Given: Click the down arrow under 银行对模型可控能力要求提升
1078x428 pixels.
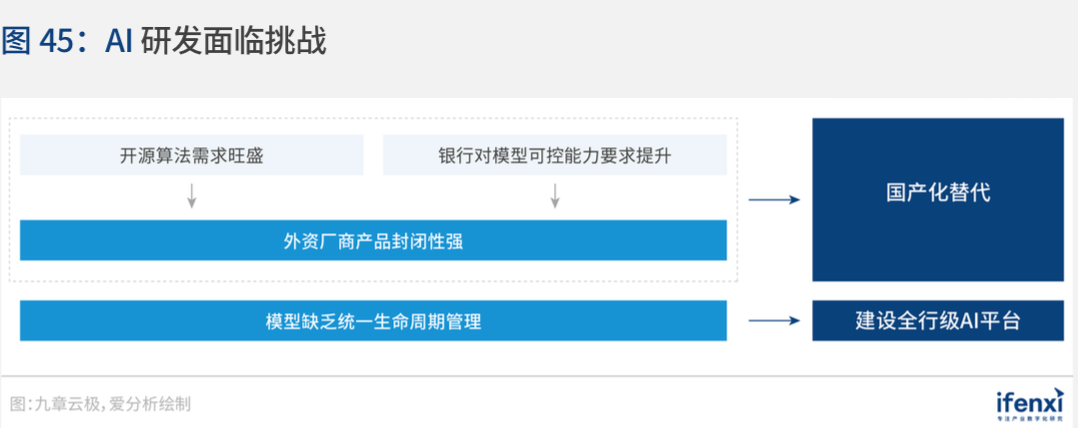Looking at the screenshot, I should pos(555,195).
